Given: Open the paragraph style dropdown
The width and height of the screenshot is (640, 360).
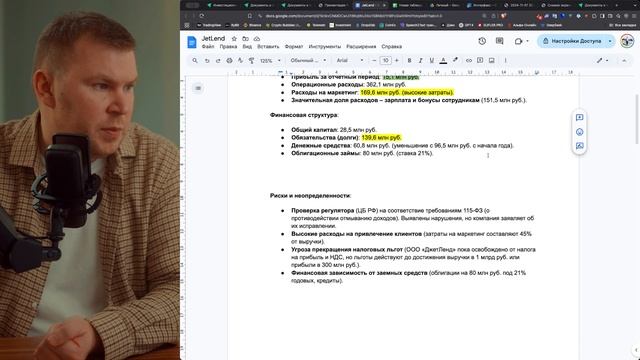Looking at the screenshot, I should [308, 60].
